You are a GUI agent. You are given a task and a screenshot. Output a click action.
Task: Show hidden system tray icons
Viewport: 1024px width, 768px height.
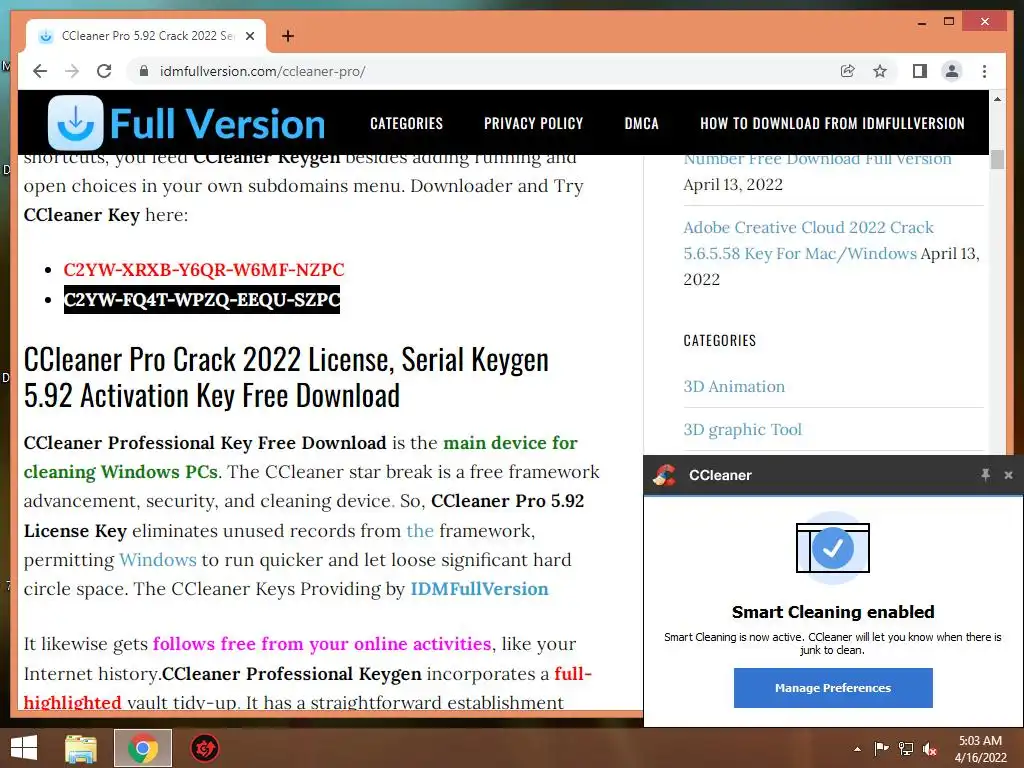pos(857,749)
